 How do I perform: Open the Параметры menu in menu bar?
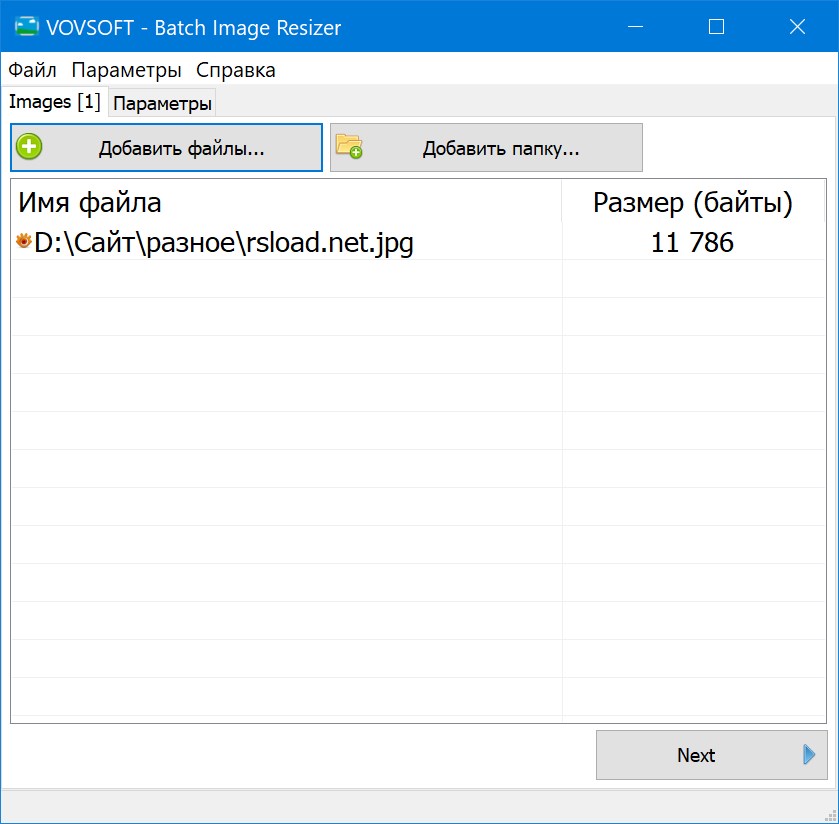[126, 70]
